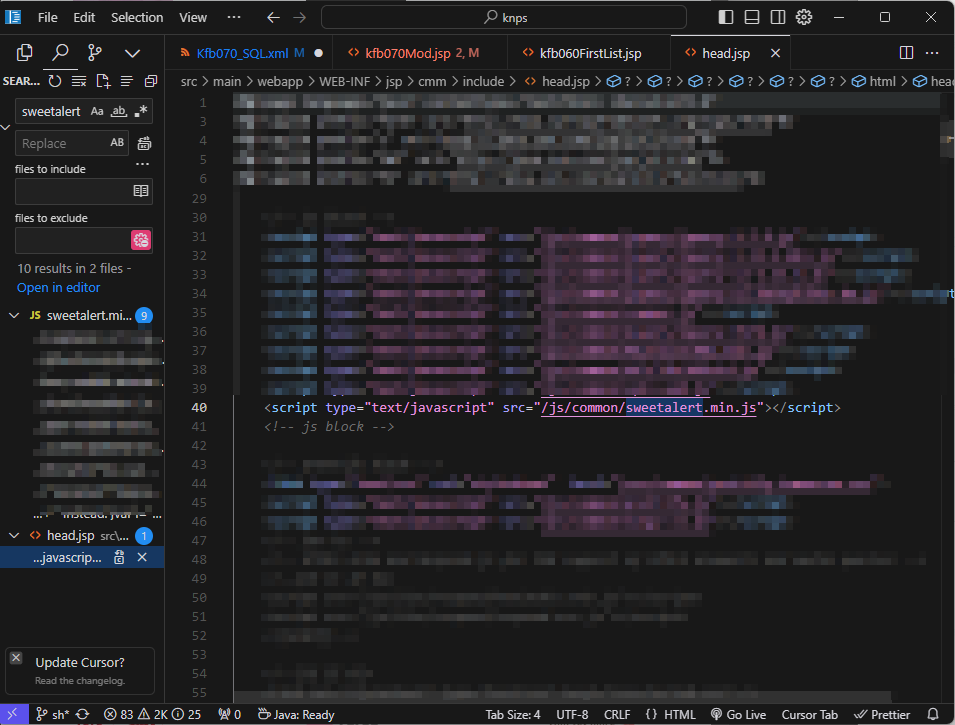Image resolution: width=955 pixels, height=725 pixels.
Task: Open editor more actions ellipsis
Action: click(x=932, y=53)
